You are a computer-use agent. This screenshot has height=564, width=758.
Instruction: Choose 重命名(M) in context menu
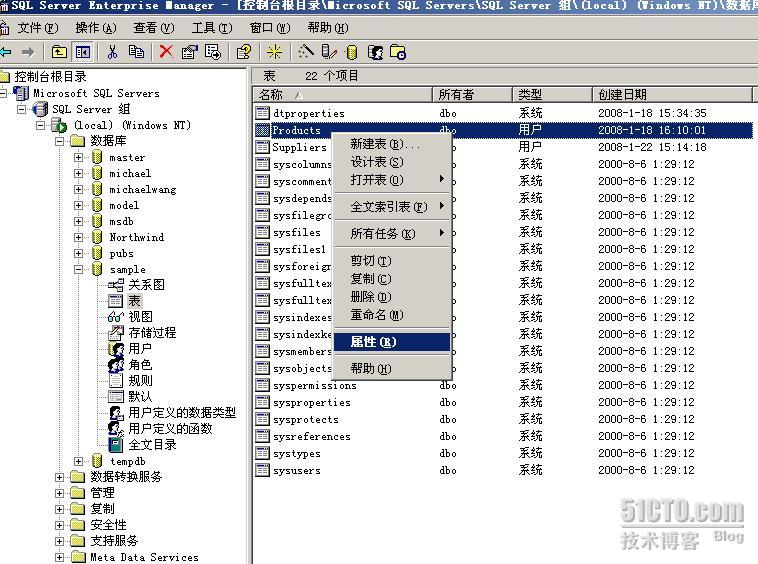392,315
